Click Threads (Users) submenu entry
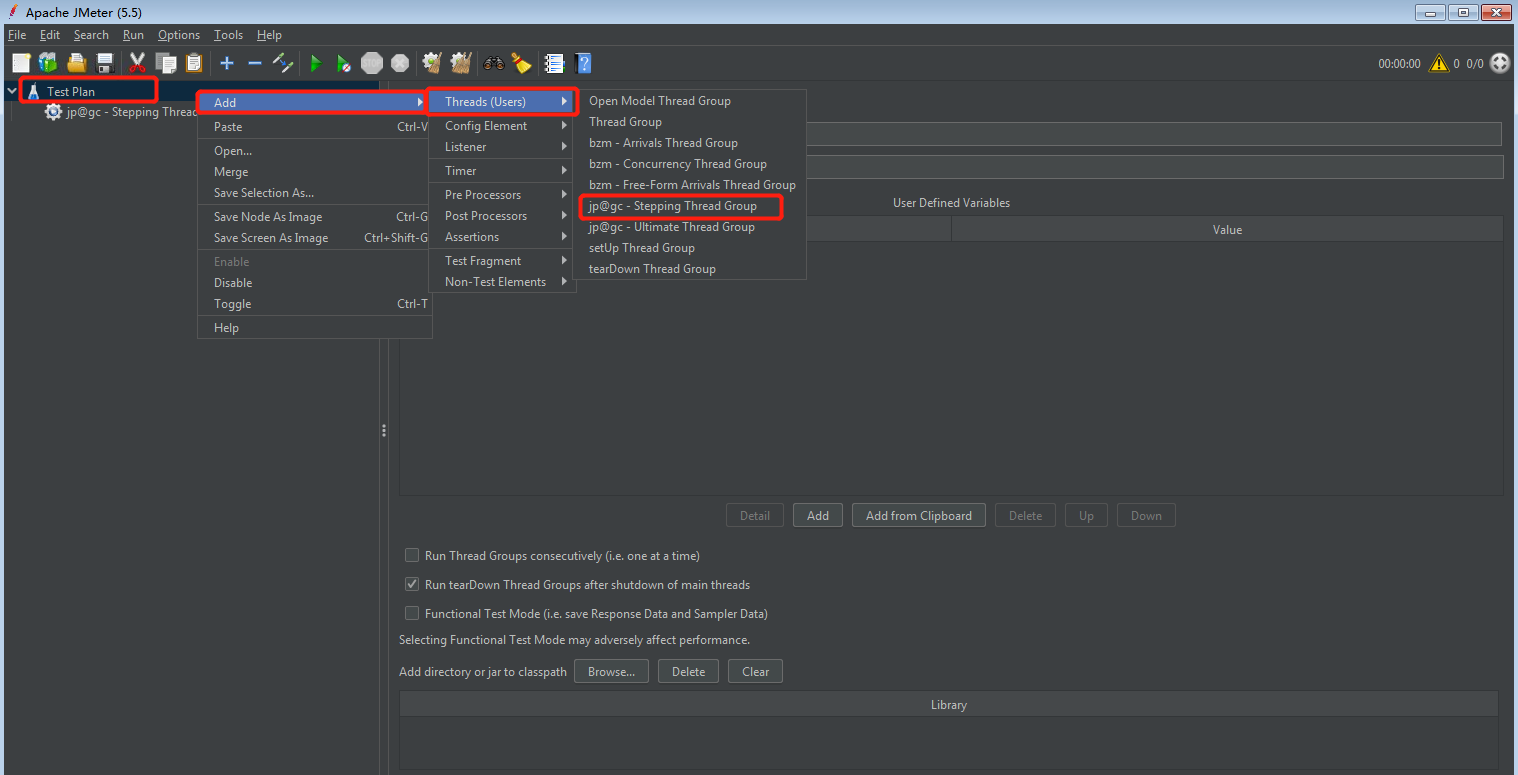 (x=502, y=101)
